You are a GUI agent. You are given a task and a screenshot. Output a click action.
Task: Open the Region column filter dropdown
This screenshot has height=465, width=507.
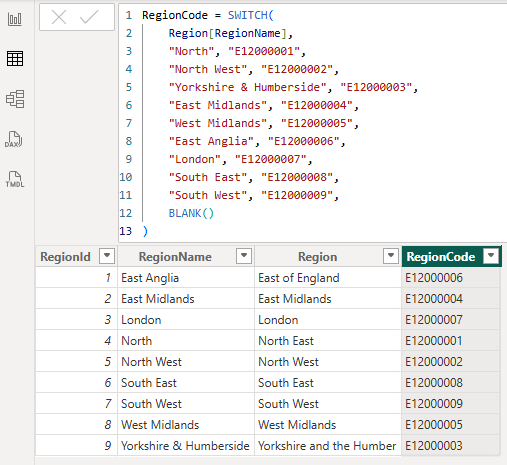pos(391,256)
